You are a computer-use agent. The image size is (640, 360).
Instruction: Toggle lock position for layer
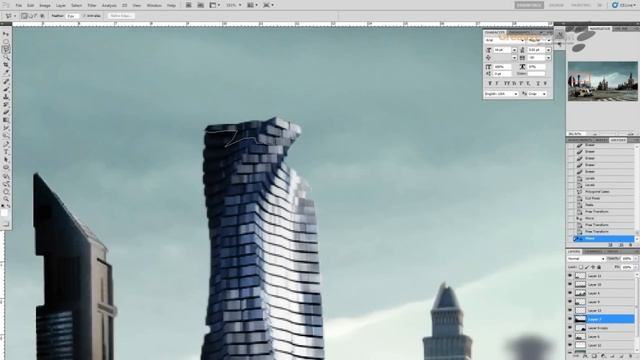pyautogui.click(x=593, y=267)
